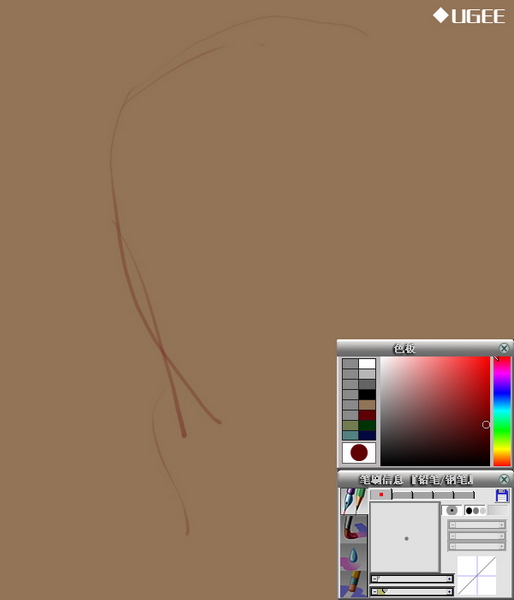Click the round brush tip shape icon
This screenshot has width=514, height=600.
pyautogui.click(x=452, y=510)
